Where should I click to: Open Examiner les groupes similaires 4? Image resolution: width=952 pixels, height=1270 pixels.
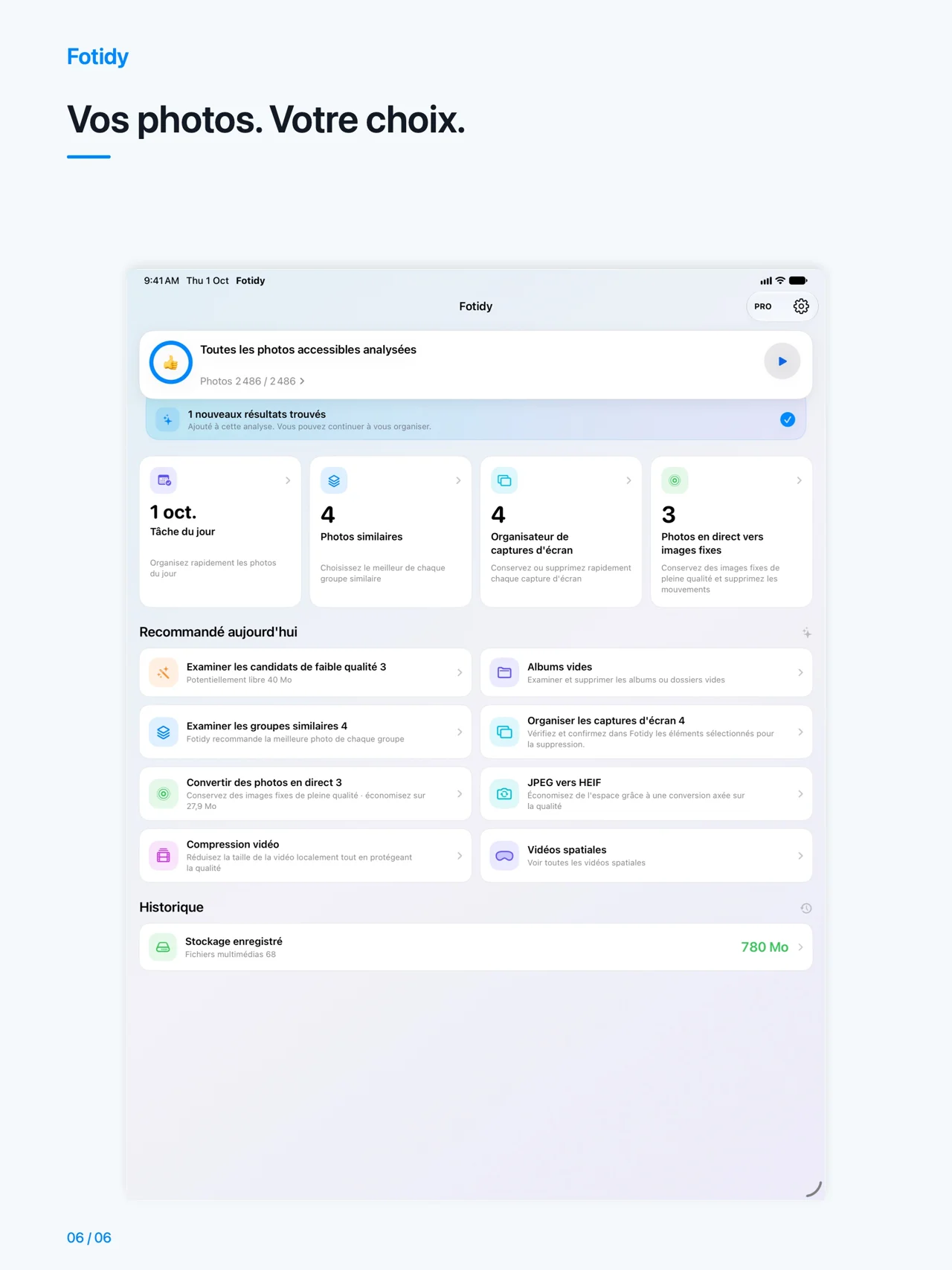tap(306, 732)
